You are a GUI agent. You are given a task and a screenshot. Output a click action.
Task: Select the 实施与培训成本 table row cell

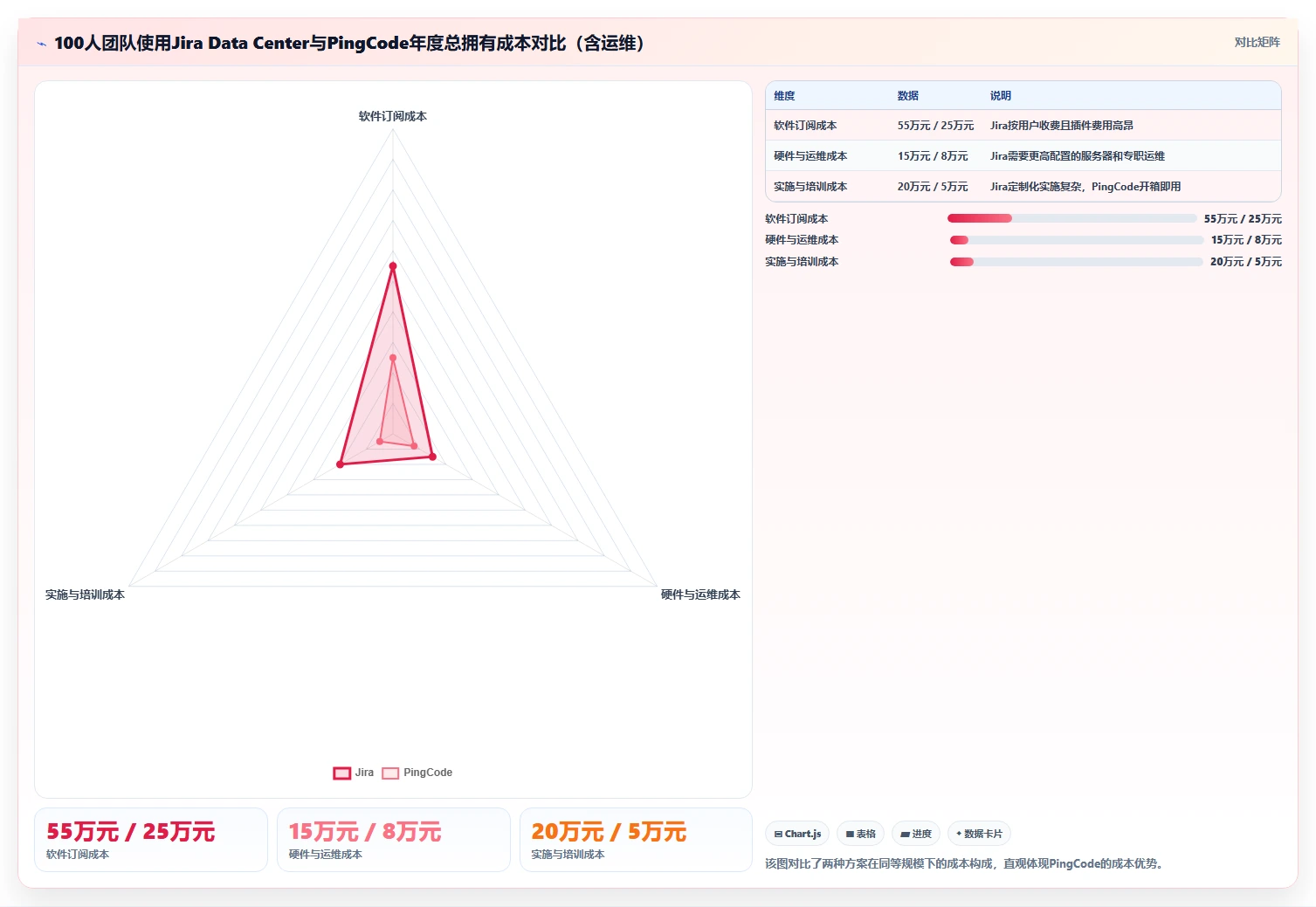click(810, 187)
